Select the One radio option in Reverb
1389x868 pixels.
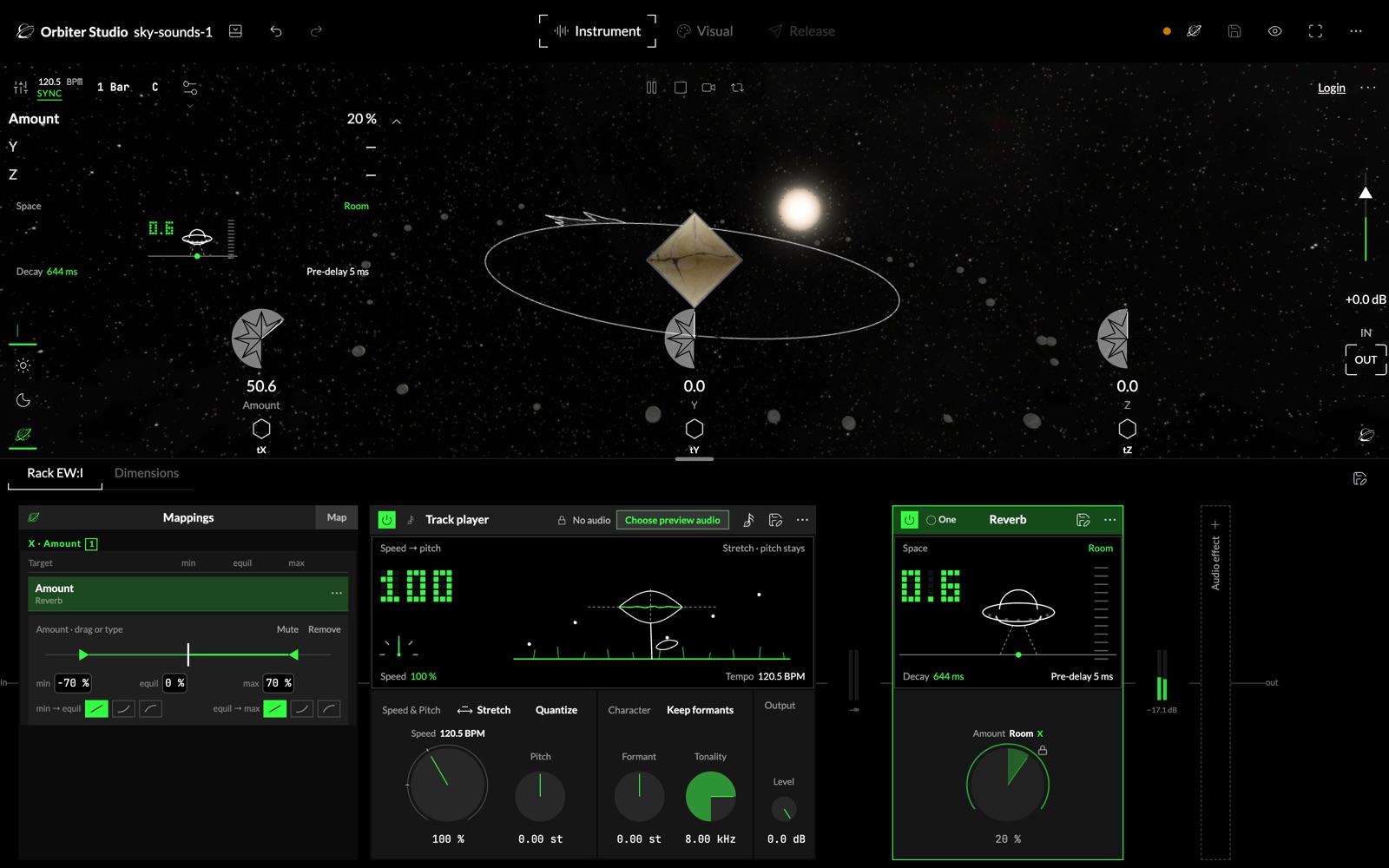[941, 520]
